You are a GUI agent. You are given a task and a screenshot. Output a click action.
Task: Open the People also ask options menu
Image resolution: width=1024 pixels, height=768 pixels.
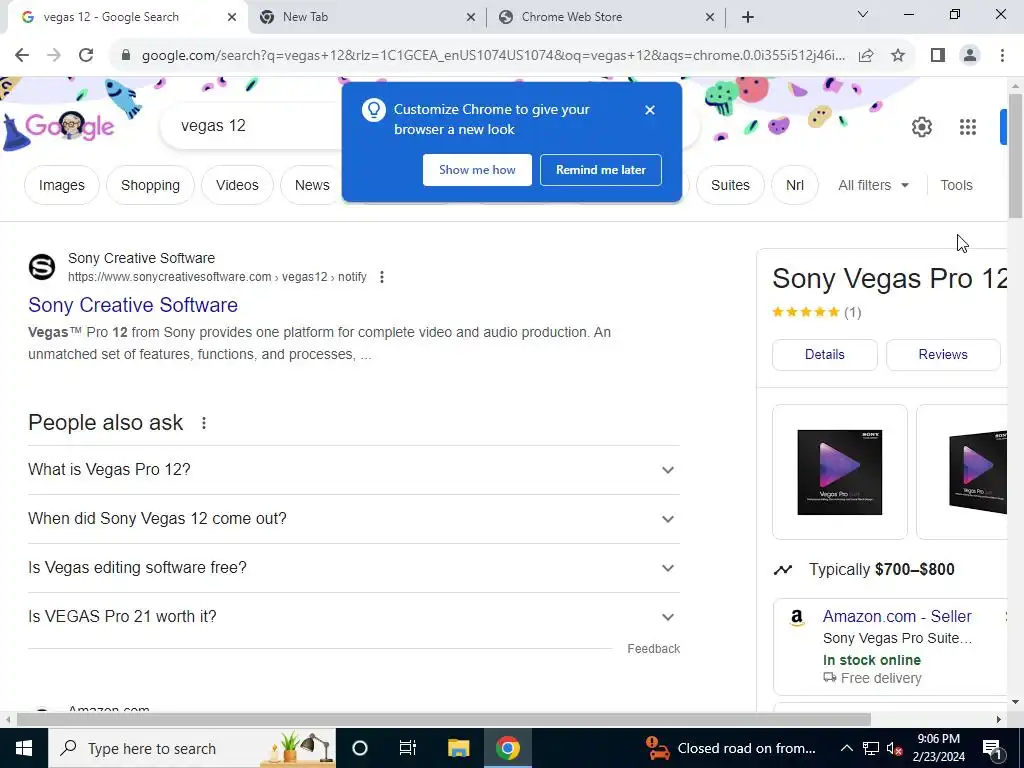coord(204,423)
